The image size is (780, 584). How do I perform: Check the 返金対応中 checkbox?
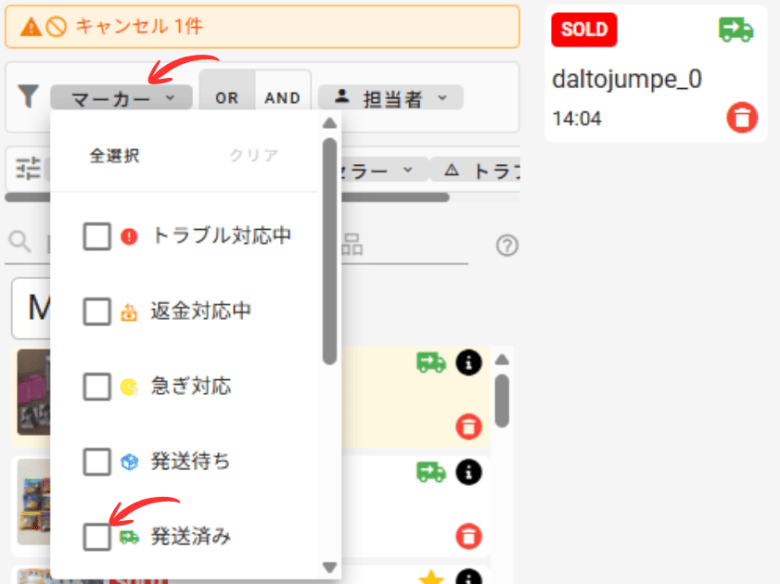pos(97,311)
